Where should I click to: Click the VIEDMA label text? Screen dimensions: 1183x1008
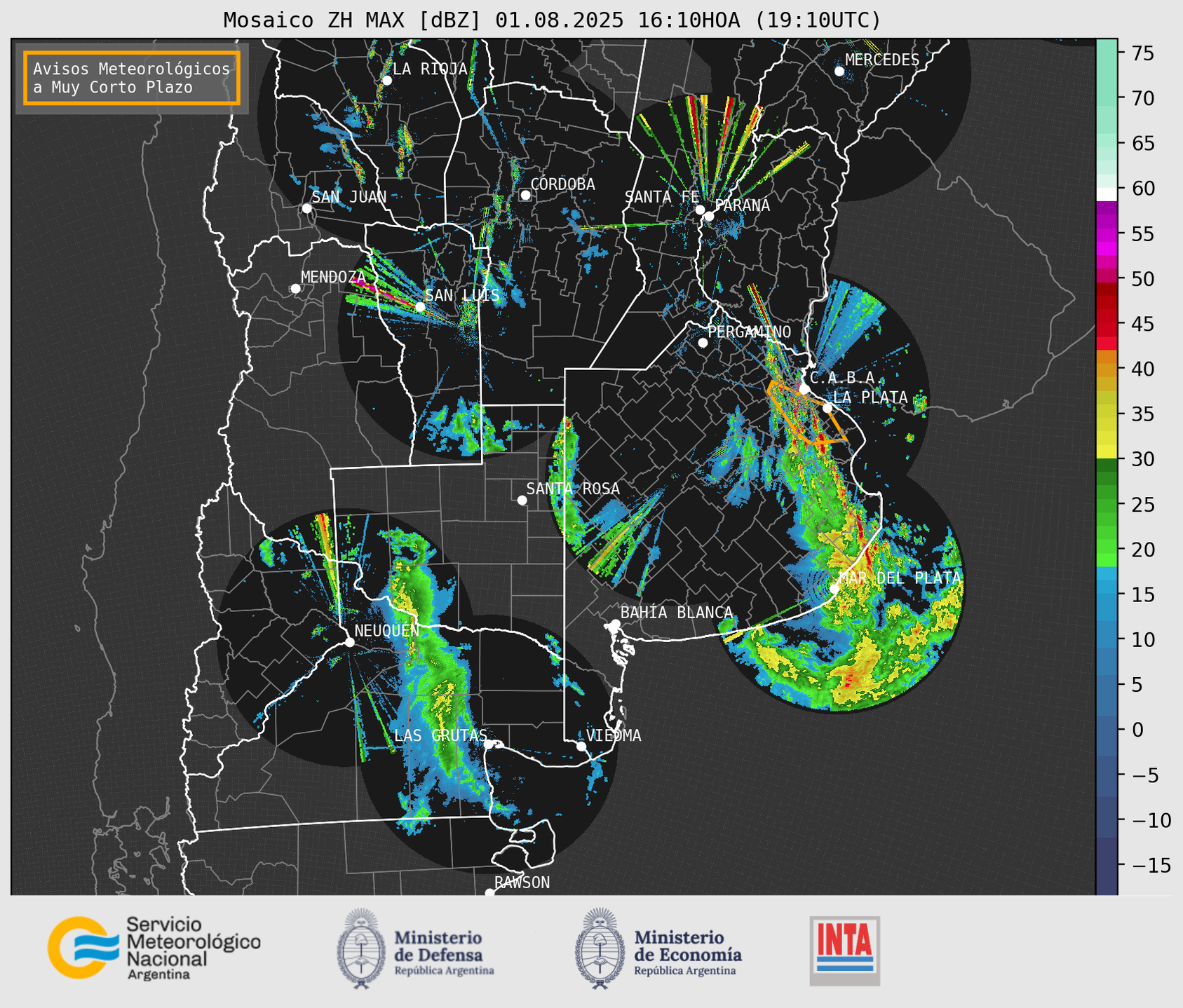point(614,736)
